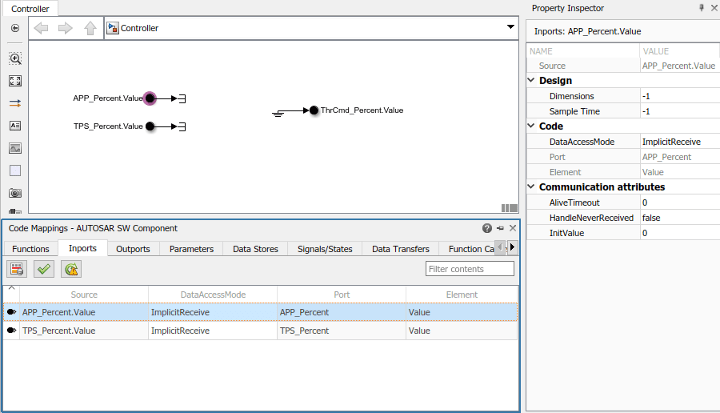Open DataAccessMode value in Property Inspector

point(680,141)
